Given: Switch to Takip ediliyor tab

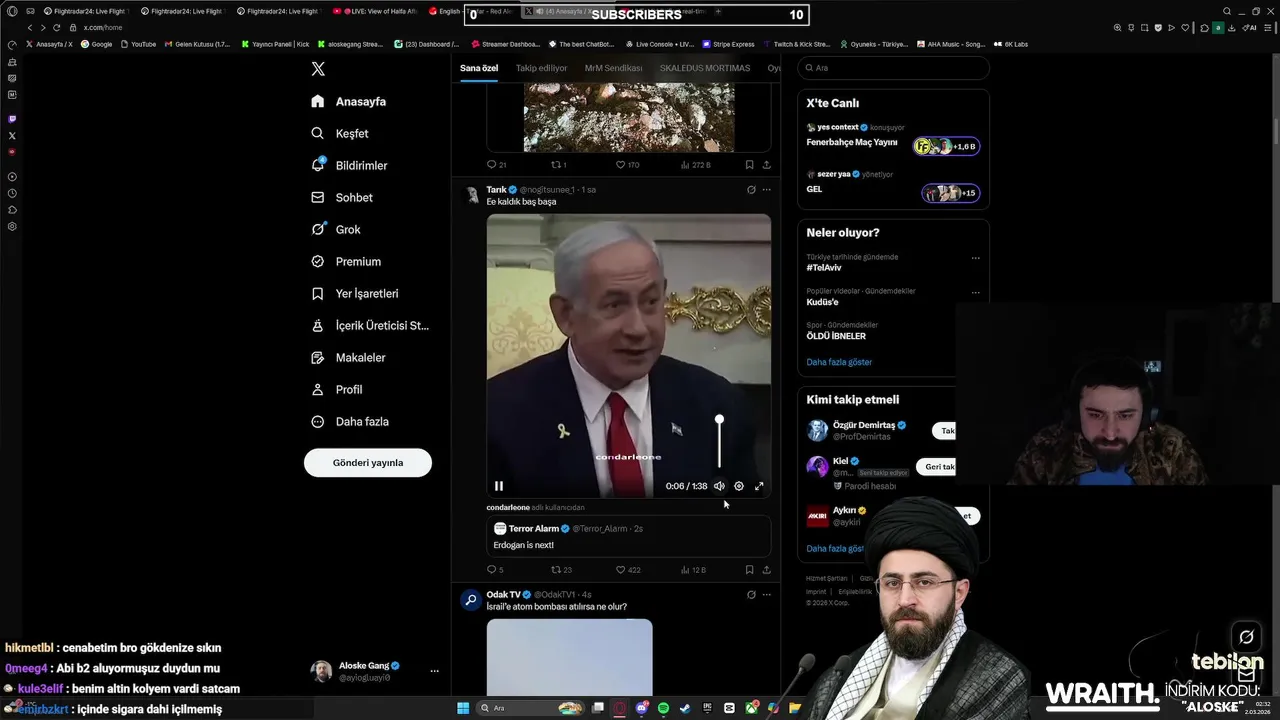Looking at the screenshot, I should click(x=541, y=68).
